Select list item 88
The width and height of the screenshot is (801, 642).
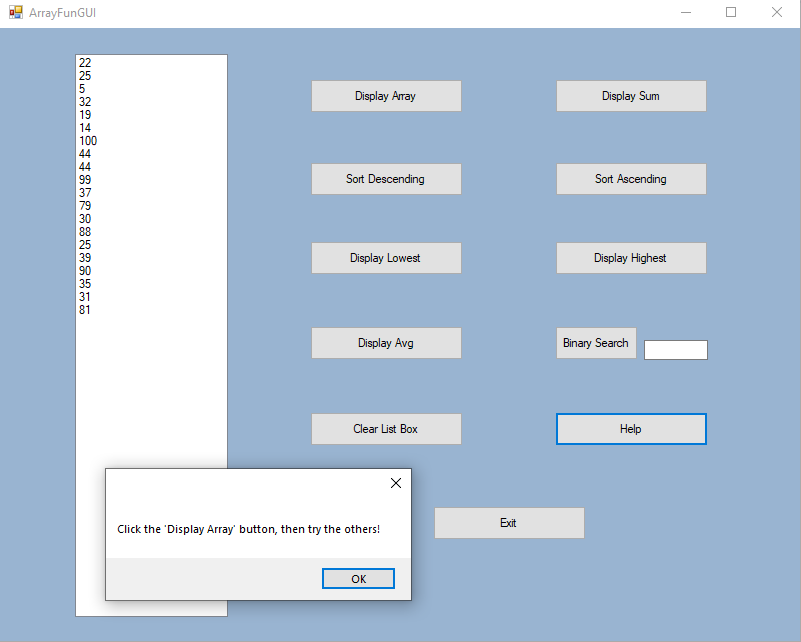[151, 232]
